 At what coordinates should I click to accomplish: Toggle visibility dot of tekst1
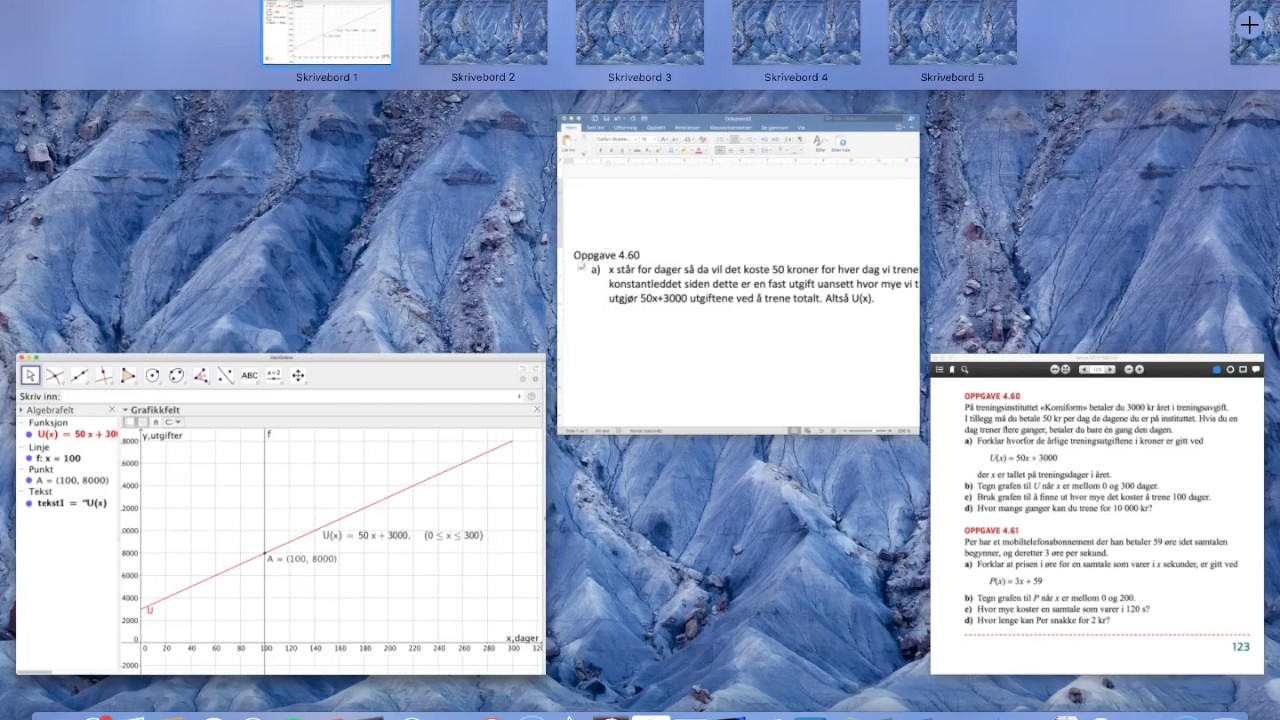(x=30, y=503)
